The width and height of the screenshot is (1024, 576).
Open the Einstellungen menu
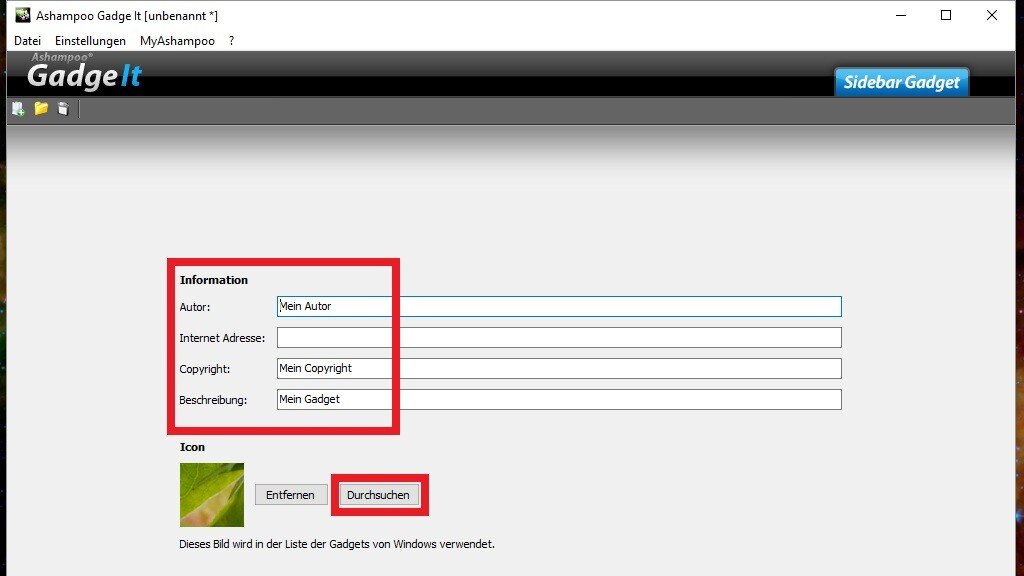(x=90, y=40)
